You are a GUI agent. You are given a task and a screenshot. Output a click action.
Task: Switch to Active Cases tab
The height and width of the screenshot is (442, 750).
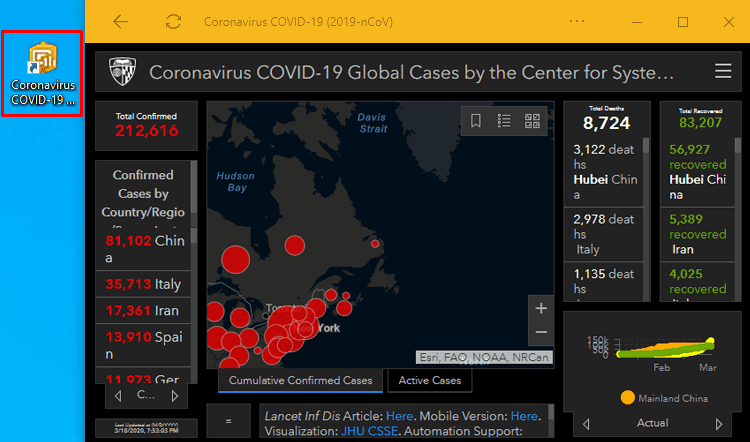coord(430,380)
